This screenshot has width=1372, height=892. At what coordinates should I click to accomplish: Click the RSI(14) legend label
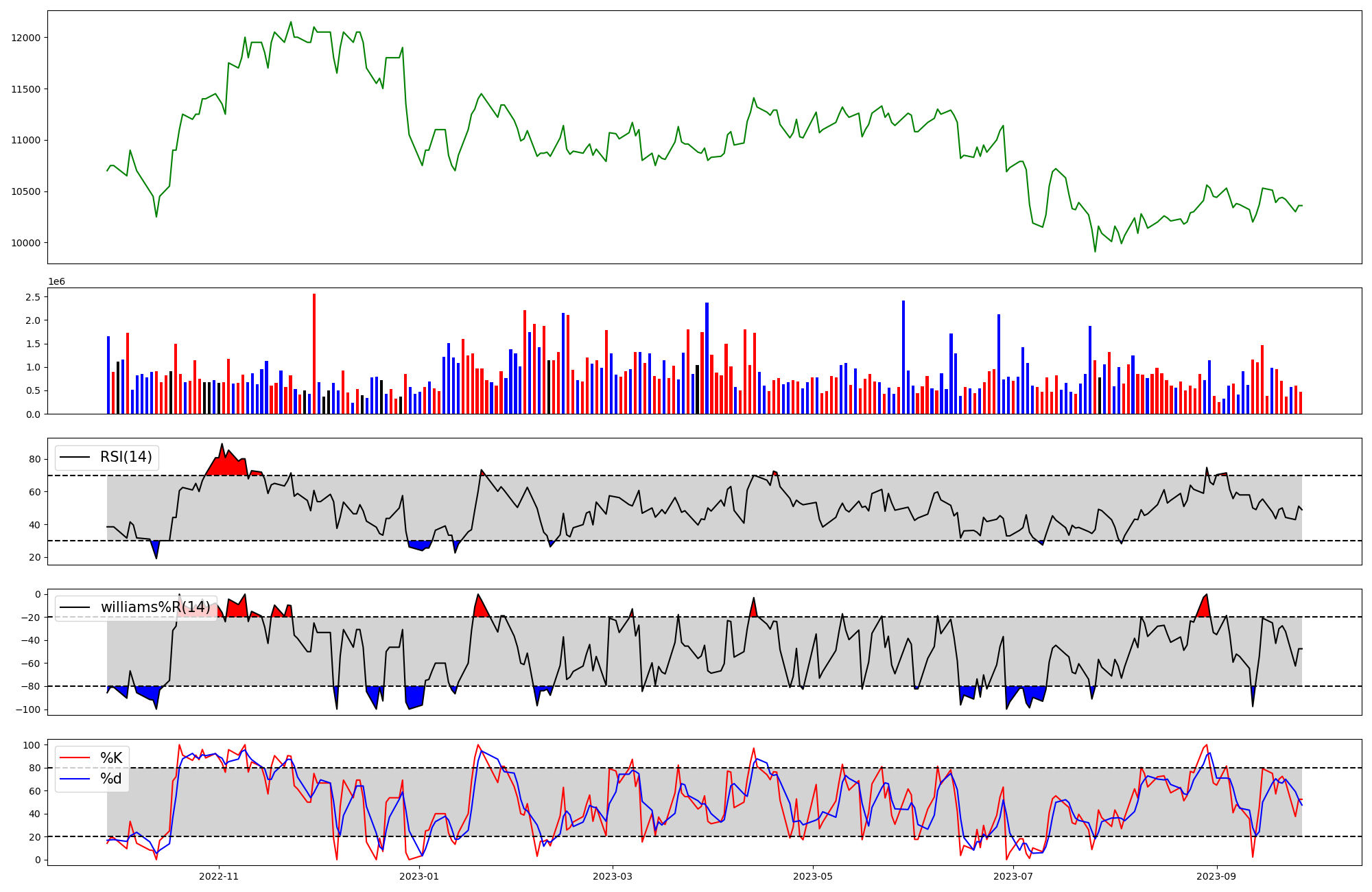126,457
